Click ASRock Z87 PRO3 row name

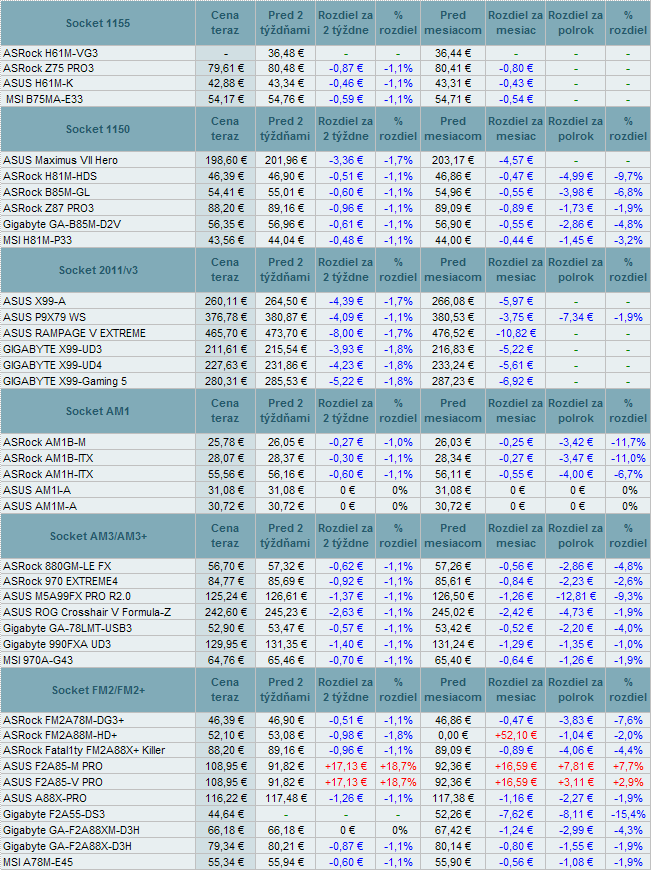48,209
